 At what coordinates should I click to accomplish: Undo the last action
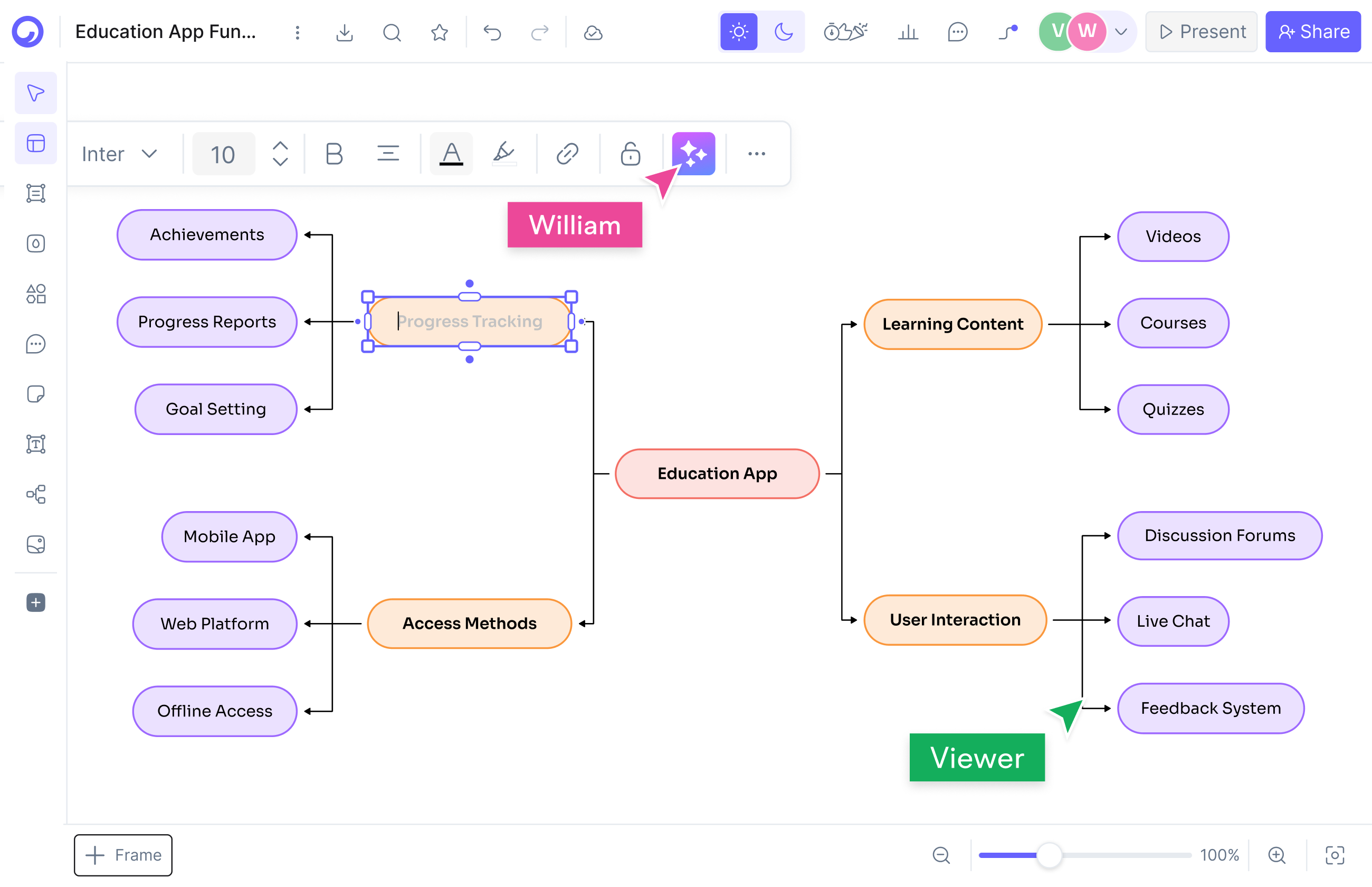pyautogui.click(x=492, y=32)
